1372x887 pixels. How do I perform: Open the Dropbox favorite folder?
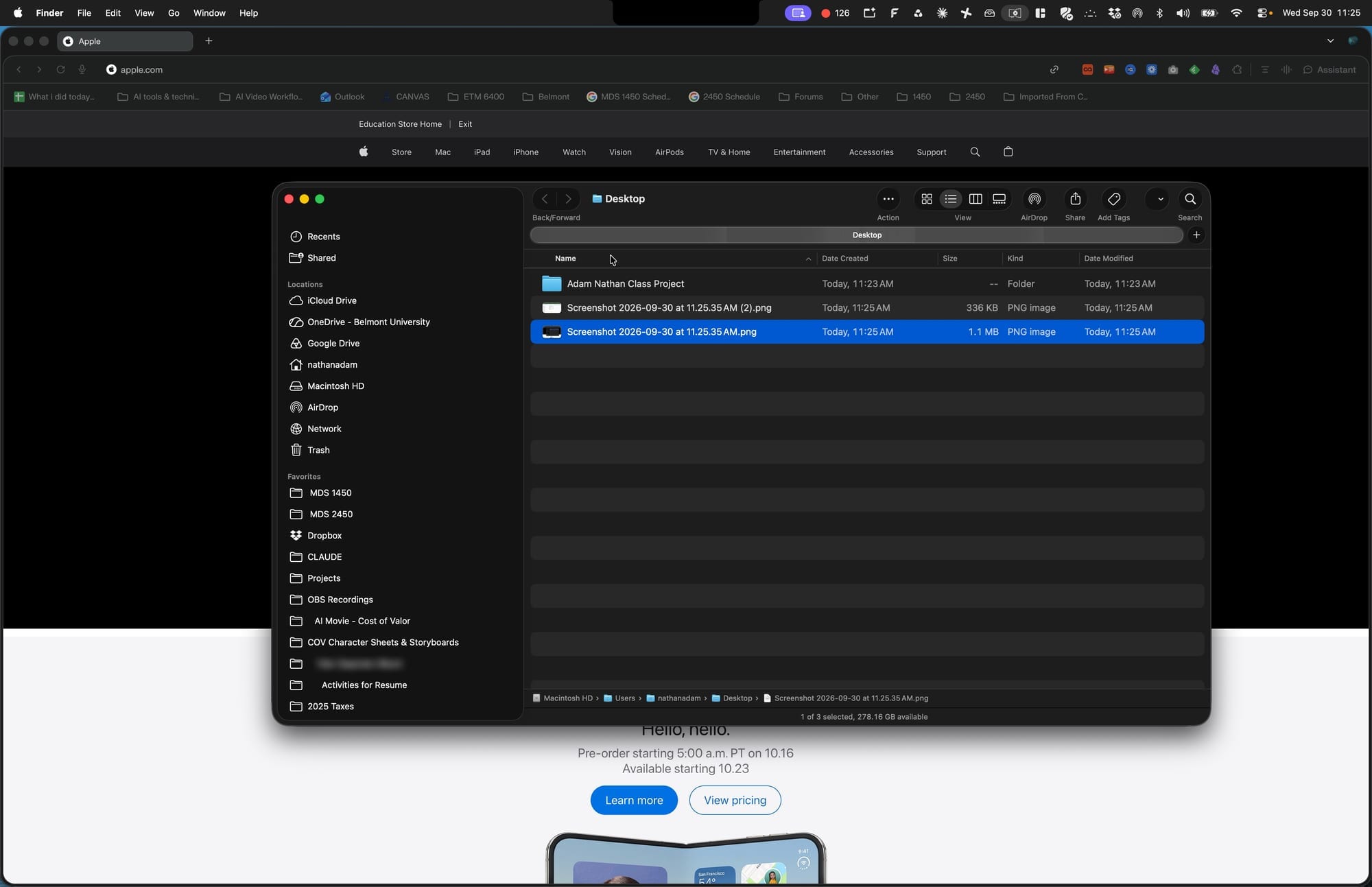tap(324, 535)
